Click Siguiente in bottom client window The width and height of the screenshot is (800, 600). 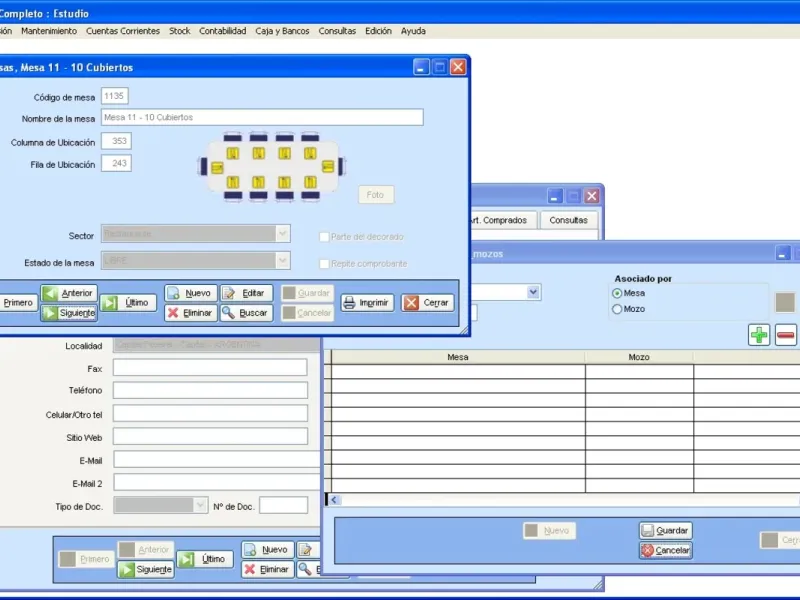[146, 569]
